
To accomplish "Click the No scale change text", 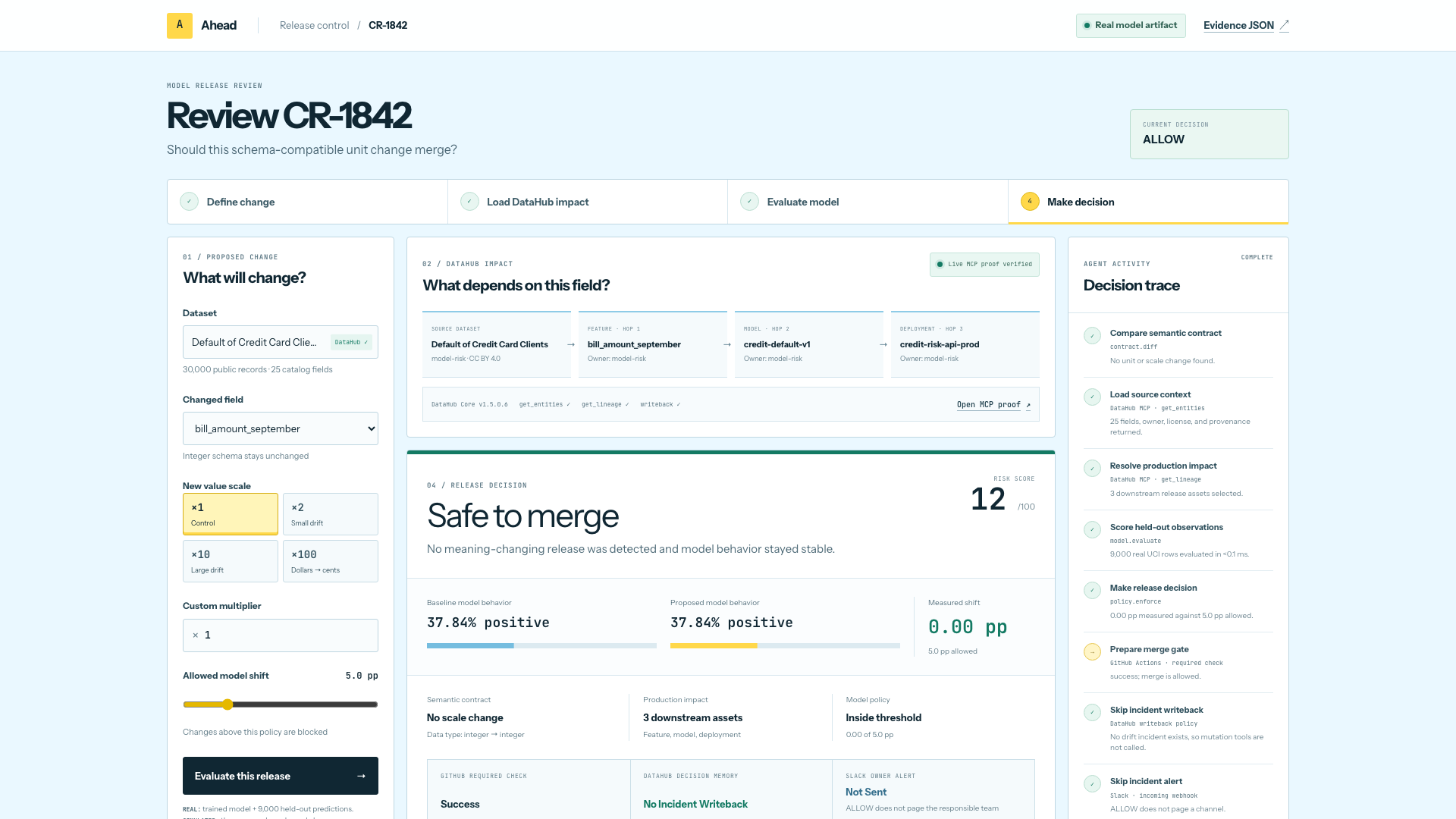I will (465, 717).
